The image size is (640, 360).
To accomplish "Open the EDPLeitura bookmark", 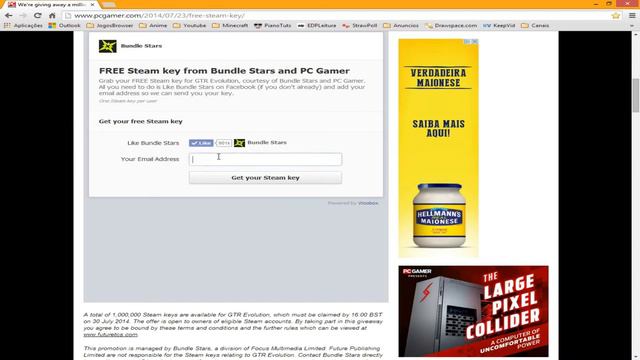I will pyautogui.click(x=317, y=25).
